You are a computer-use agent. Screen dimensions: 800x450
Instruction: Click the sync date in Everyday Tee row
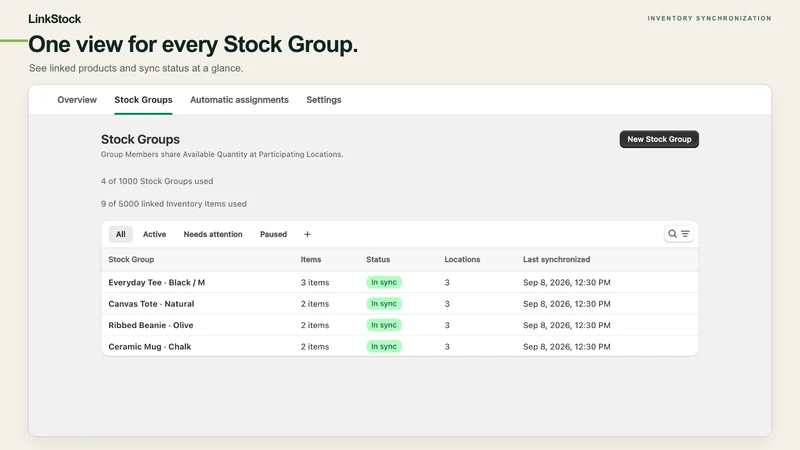click(567, 282)
